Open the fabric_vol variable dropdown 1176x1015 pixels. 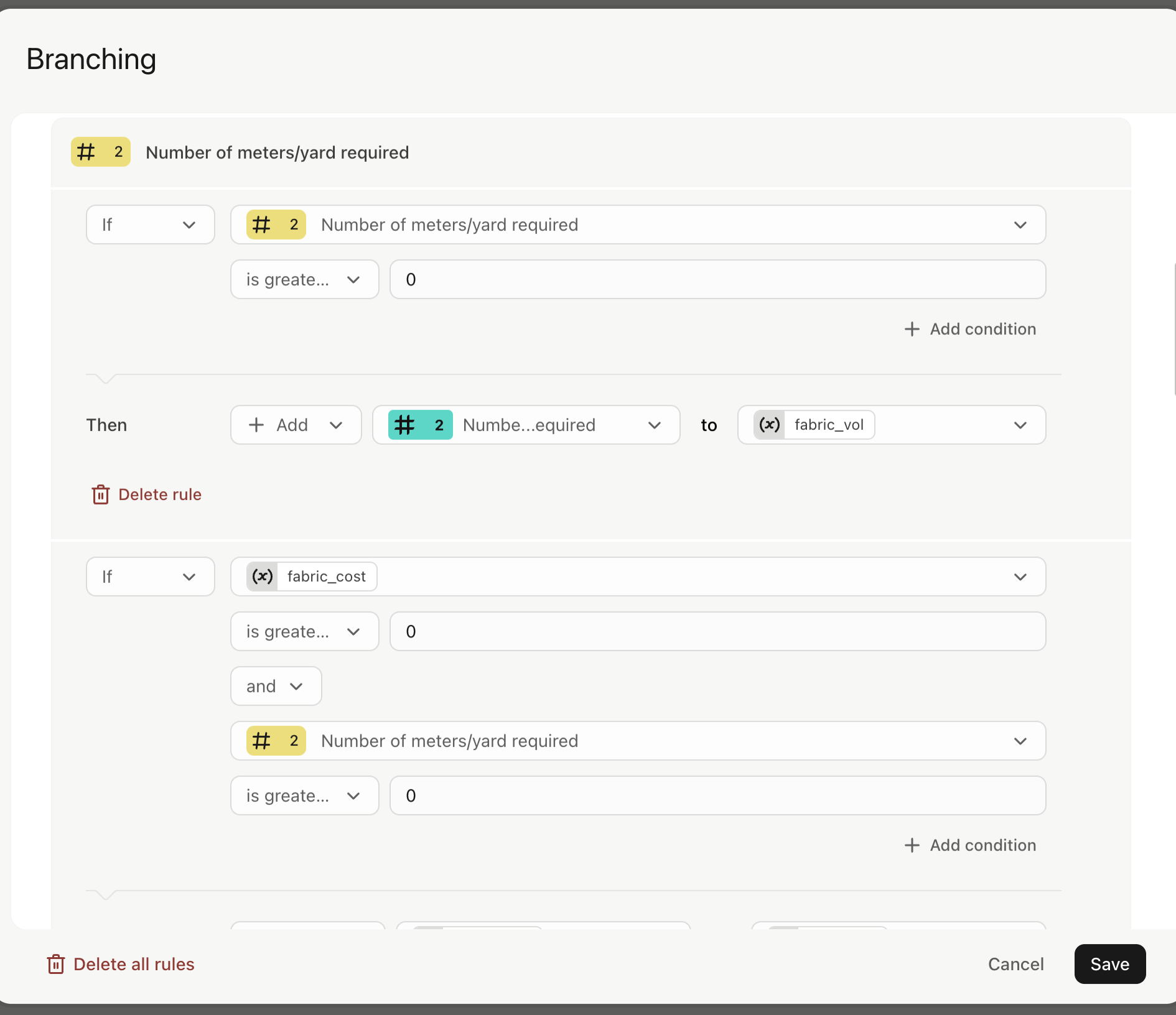click(891, 425)
